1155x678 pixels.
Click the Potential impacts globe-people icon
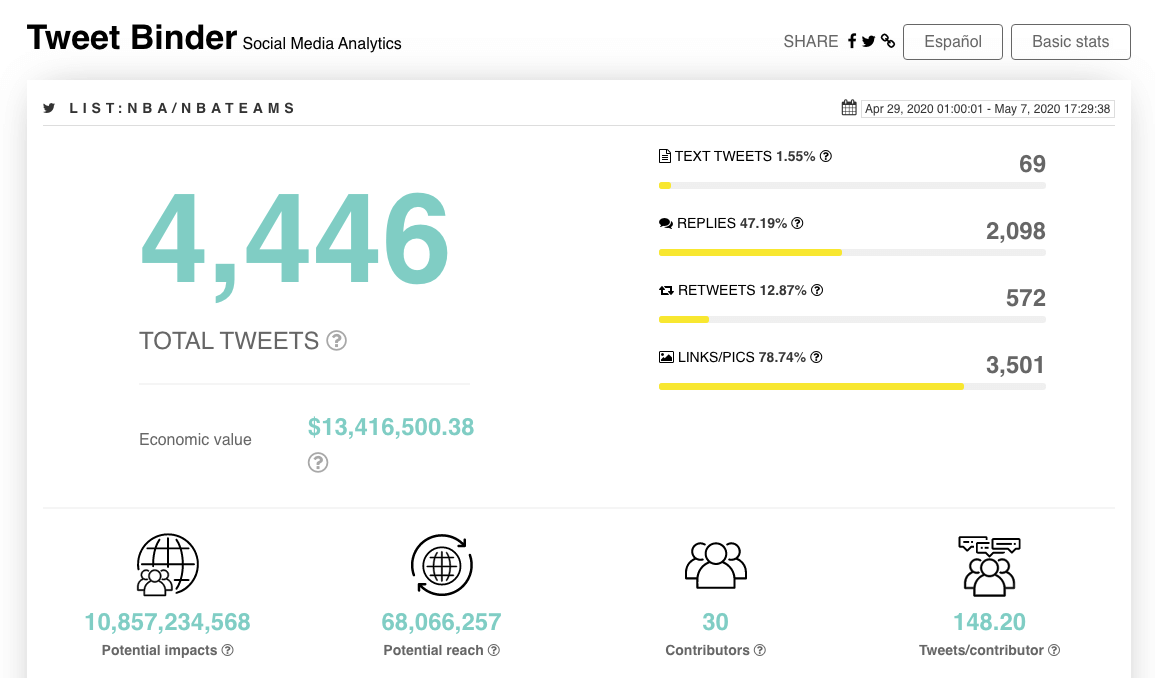167,565
